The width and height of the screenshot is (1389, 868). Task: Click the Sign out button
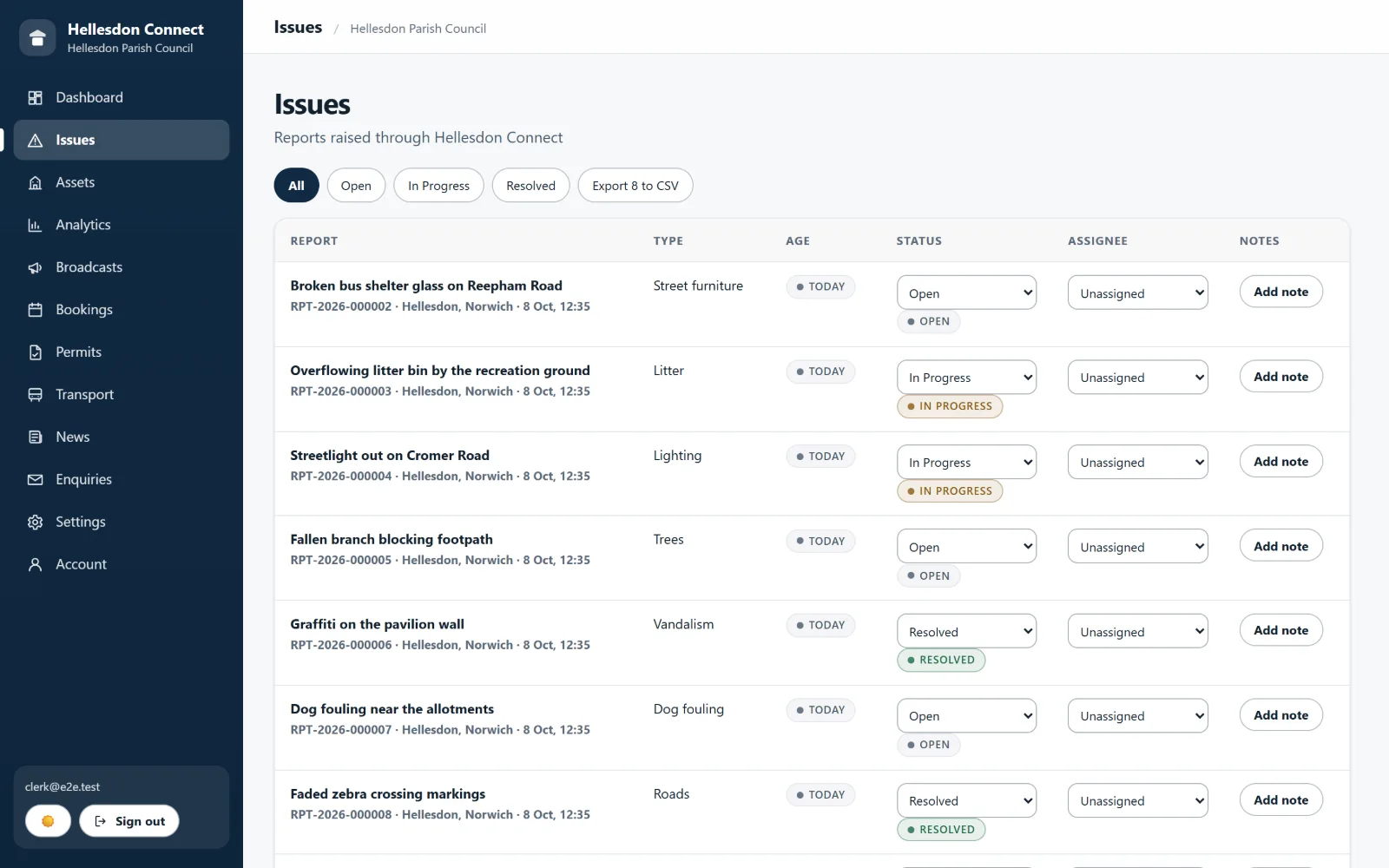pyautogui.click(x=129, y=821)
